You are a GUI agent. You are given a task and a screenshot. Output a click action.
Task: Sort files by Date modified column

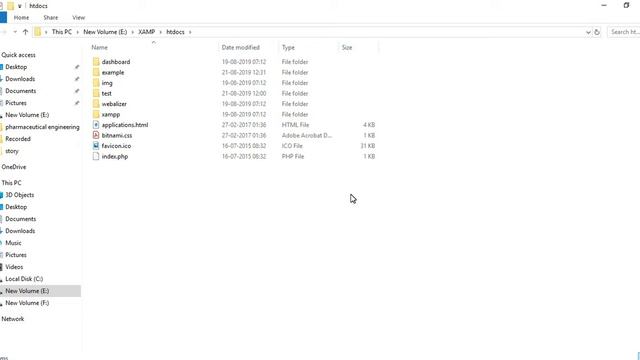tap(240, 47)
